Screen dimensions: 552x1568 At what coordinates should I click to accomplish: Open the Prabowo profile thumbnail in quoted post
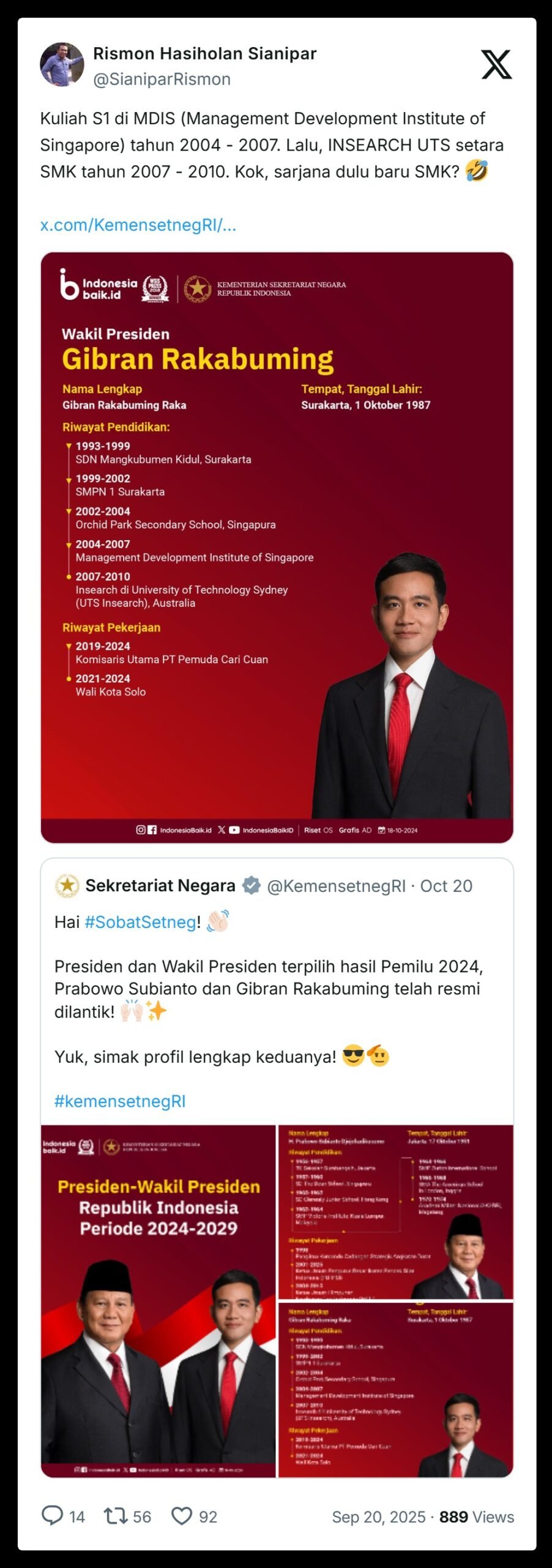click(x=395, y=1211)
